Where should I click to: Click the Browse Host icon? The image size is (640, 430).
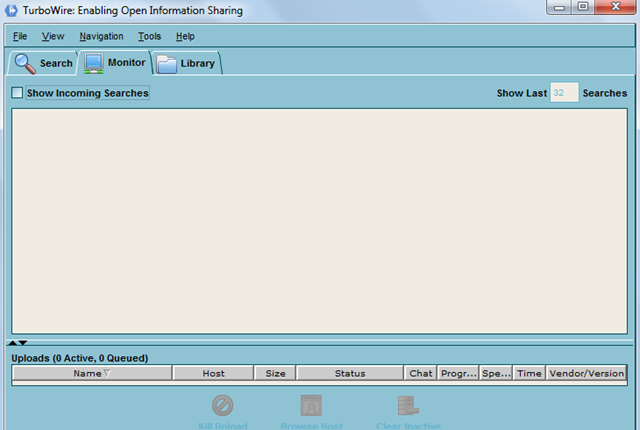click(311, 405)
